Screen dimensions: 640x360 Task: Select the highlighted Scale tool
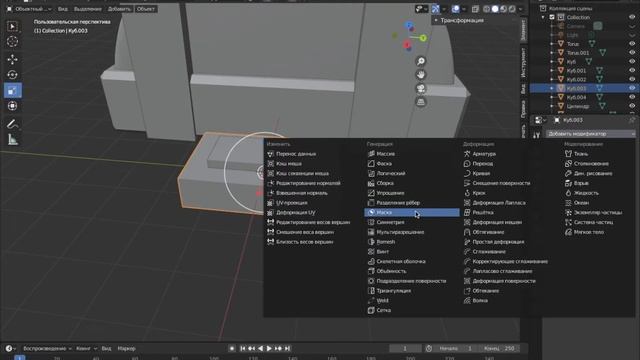[13, 91]
